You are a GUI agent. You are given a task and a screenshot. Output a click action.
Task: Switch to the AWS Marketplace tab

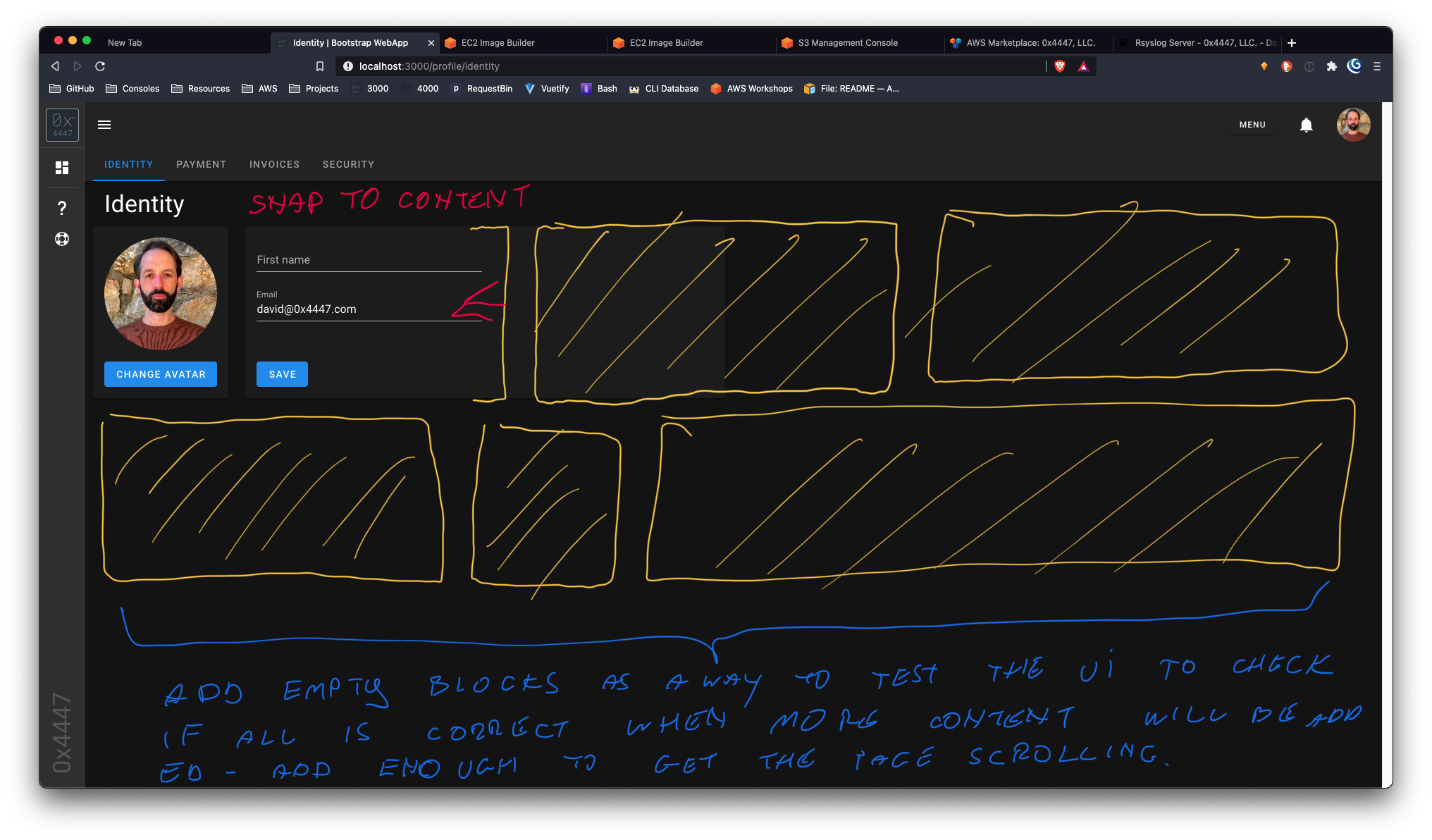(1028, 43)
